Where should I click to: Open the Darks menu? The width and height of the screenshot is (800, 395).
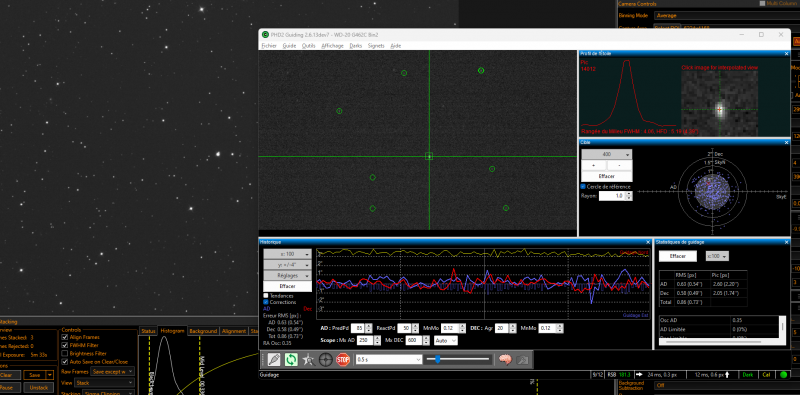(x=356, y=46)
